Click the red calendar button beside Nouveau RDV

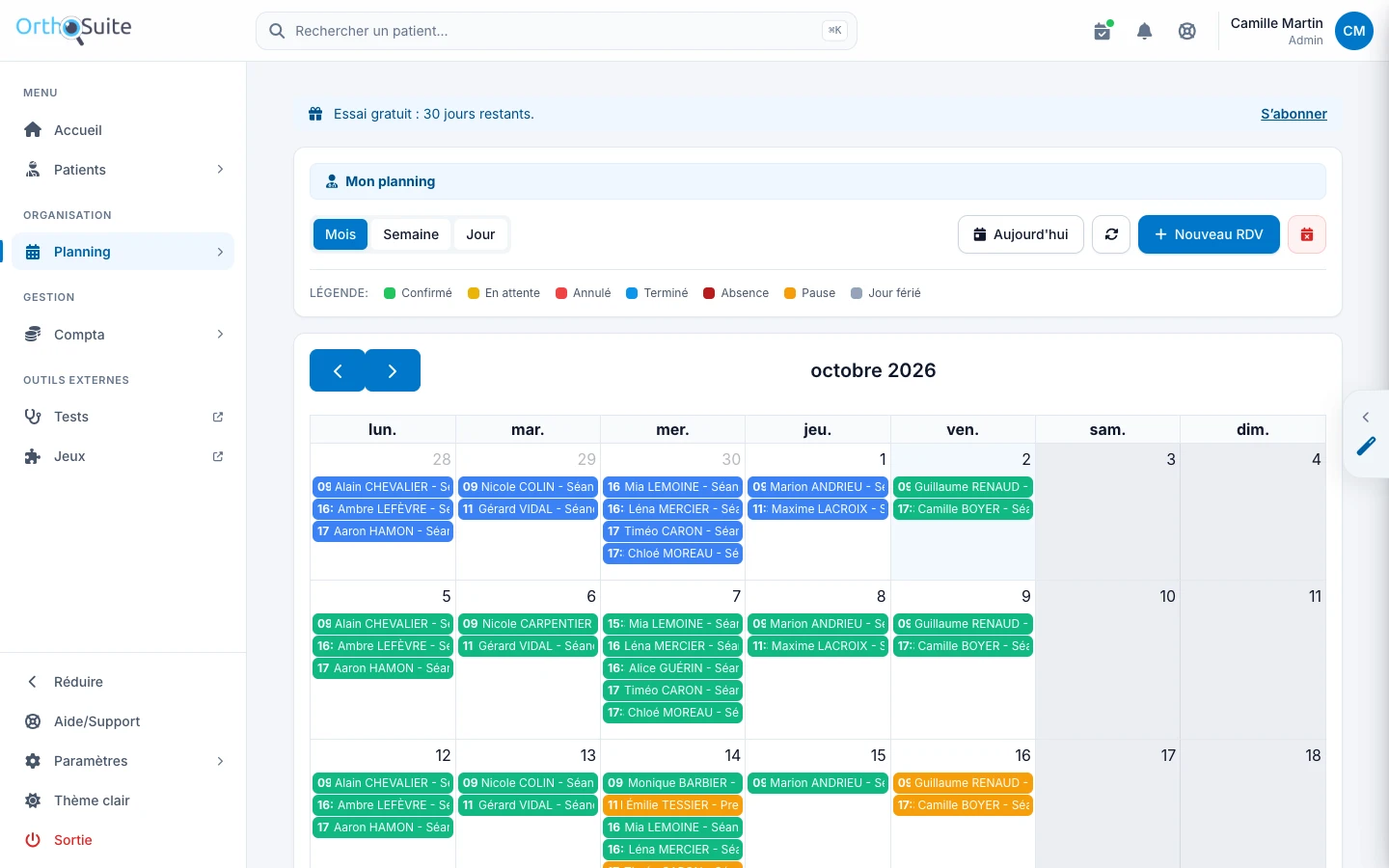click(1307, 234)
